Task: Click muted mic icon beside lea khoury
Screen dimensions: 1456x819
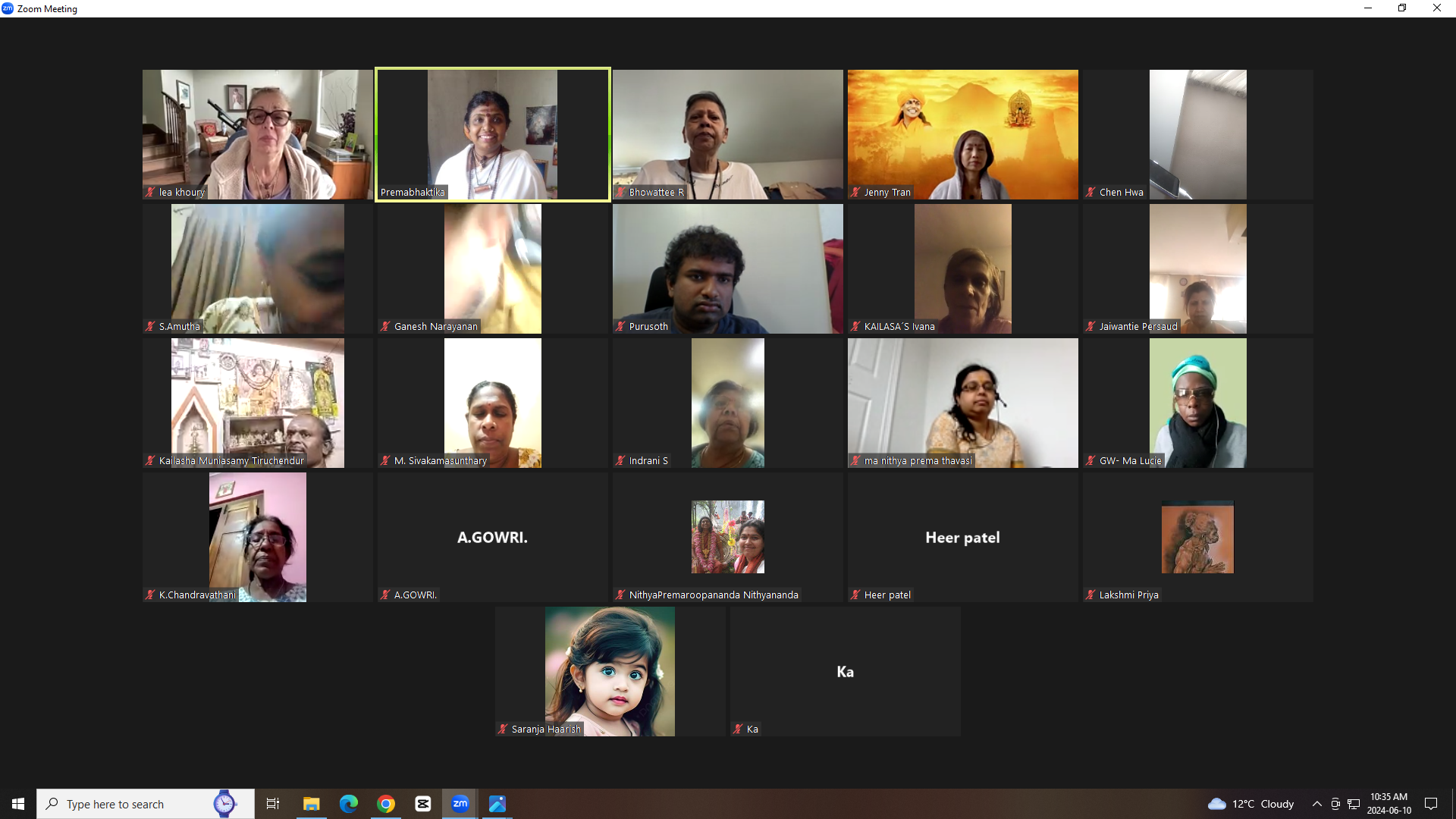Action: coord(150,193)
